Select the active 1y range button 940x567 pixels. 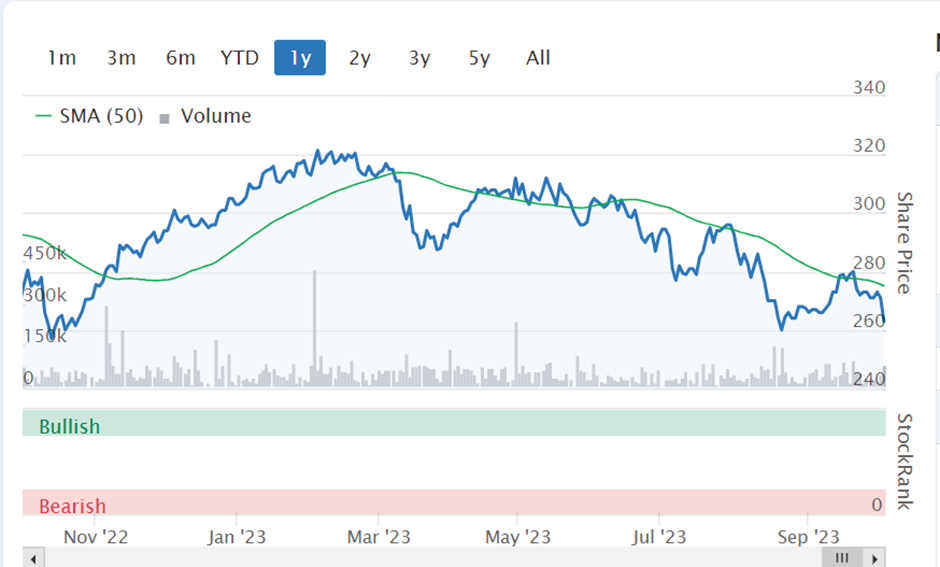(x=300, y=58)
